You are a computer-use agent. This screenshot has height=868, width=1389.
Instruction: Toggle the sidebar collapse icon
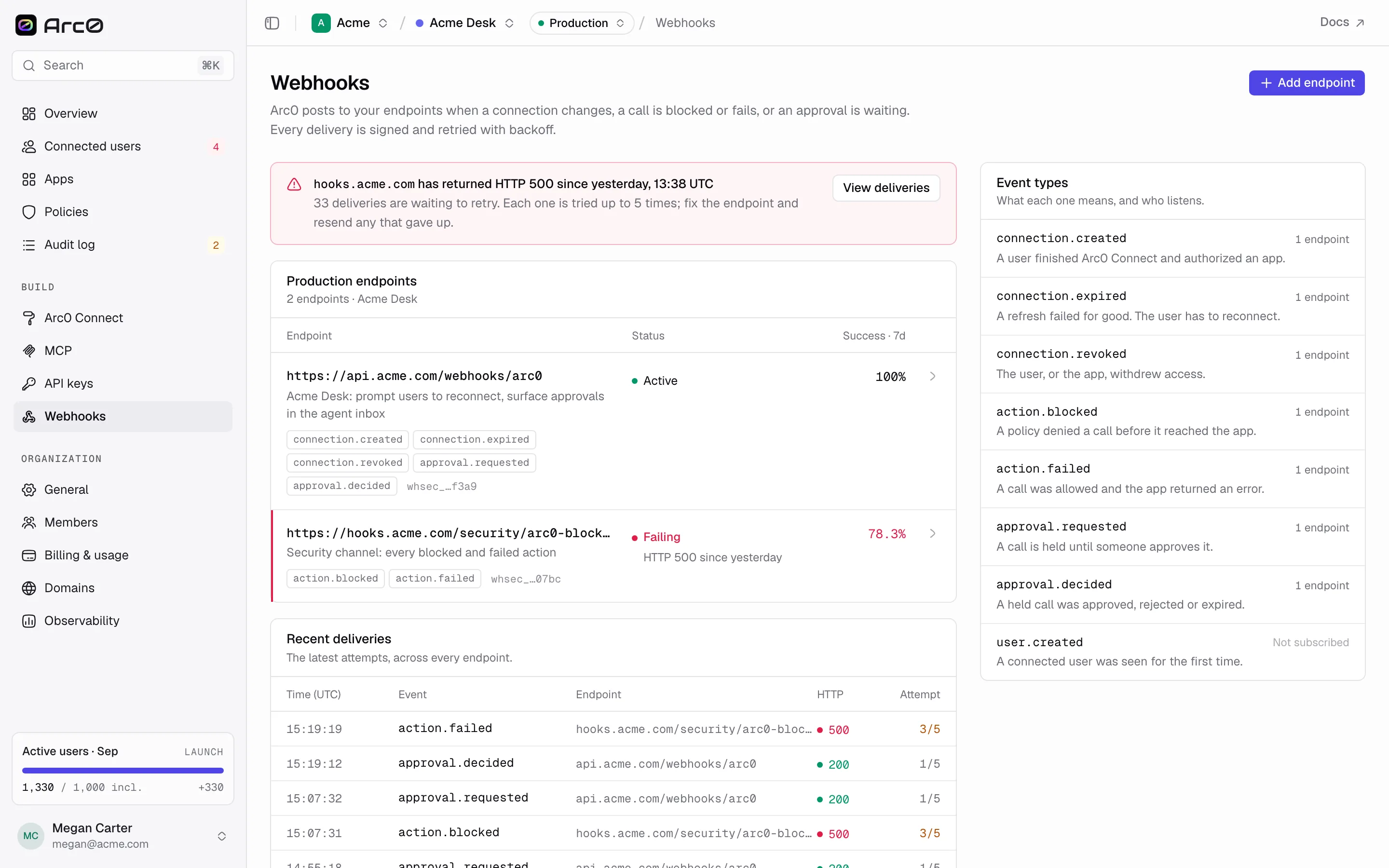coord(272,23)
